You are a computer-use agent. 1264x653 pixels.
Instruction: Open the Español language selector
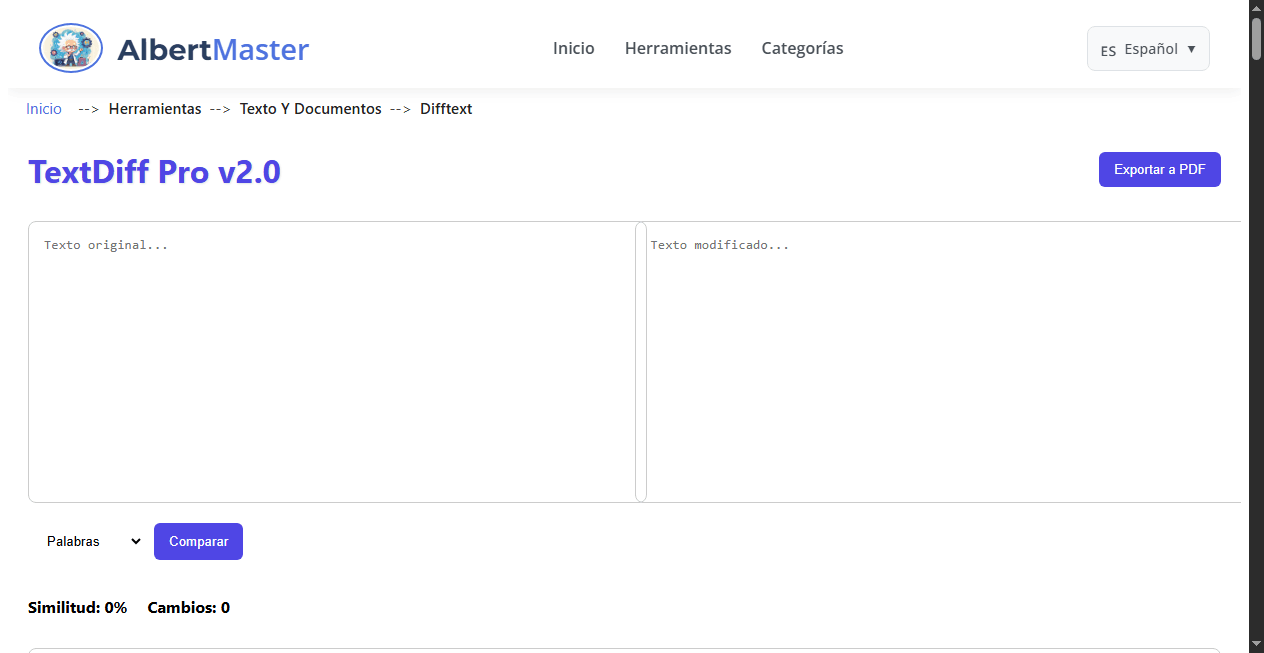tap(1148, 48)
